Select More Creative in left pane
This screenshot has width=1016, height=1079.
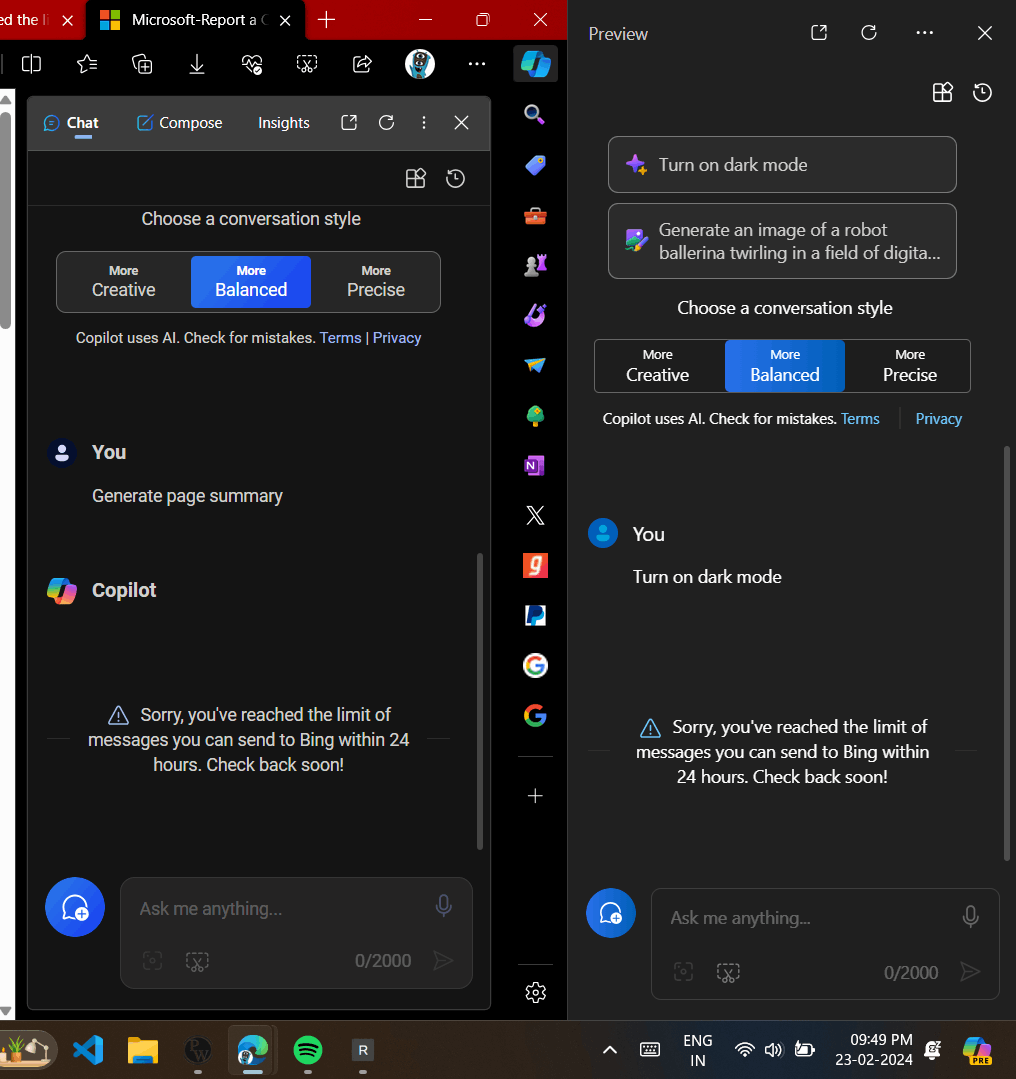coord(124,282)
